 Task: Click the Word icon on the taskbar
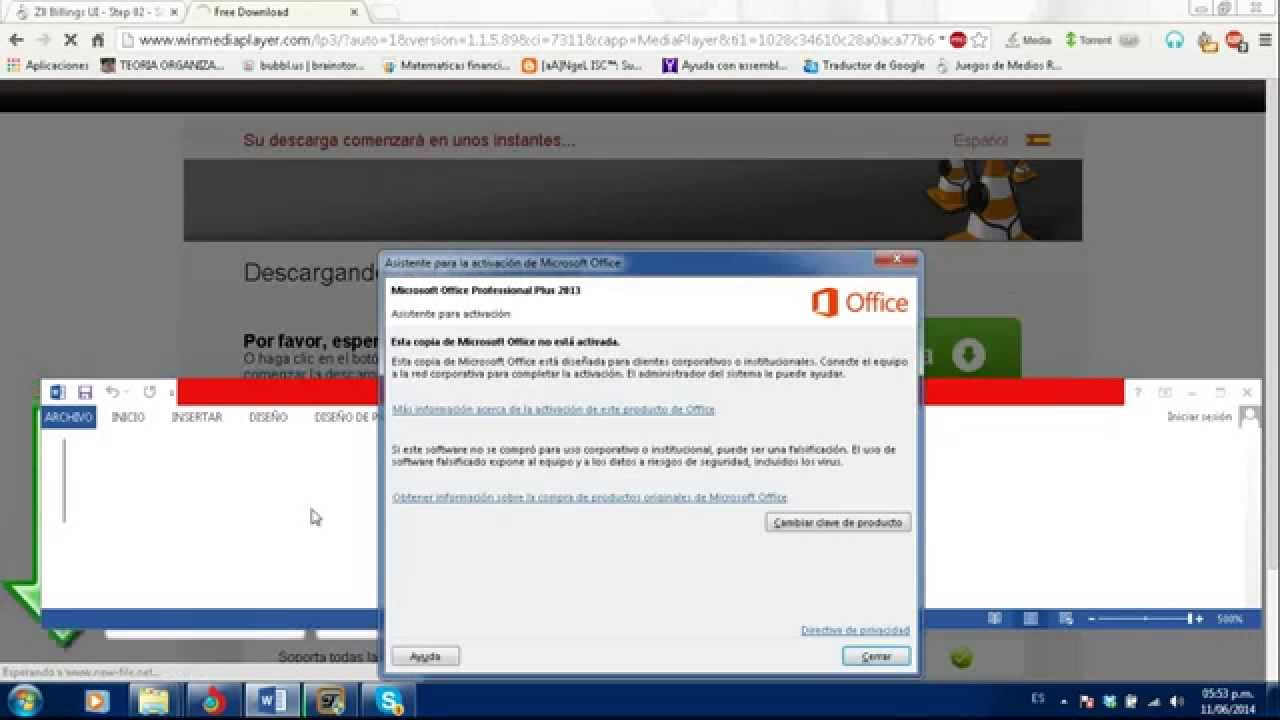pyautogui.click(x=272, y=701)
